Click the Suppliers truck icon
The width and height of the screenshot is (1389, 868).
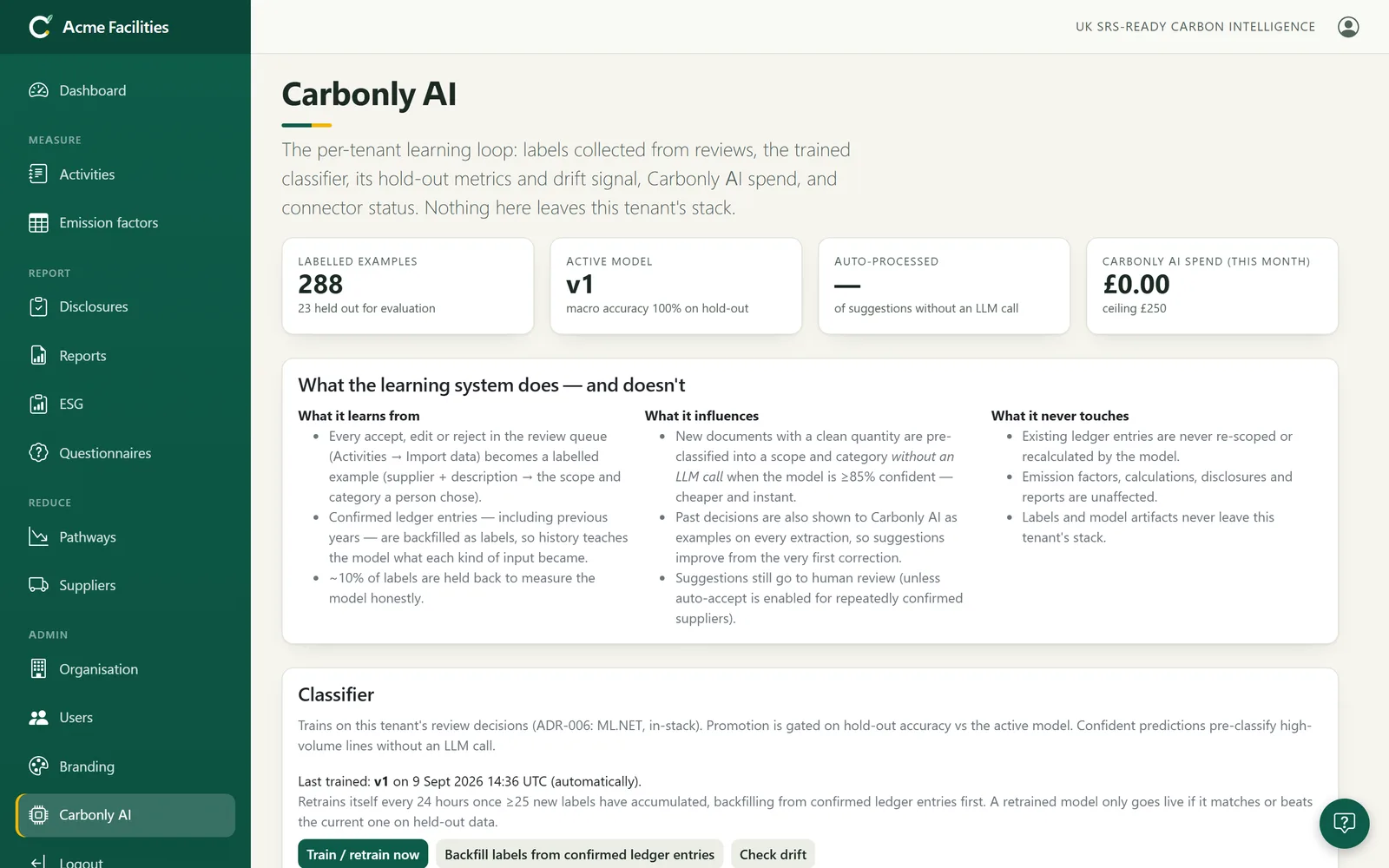(x=38, y=585)
